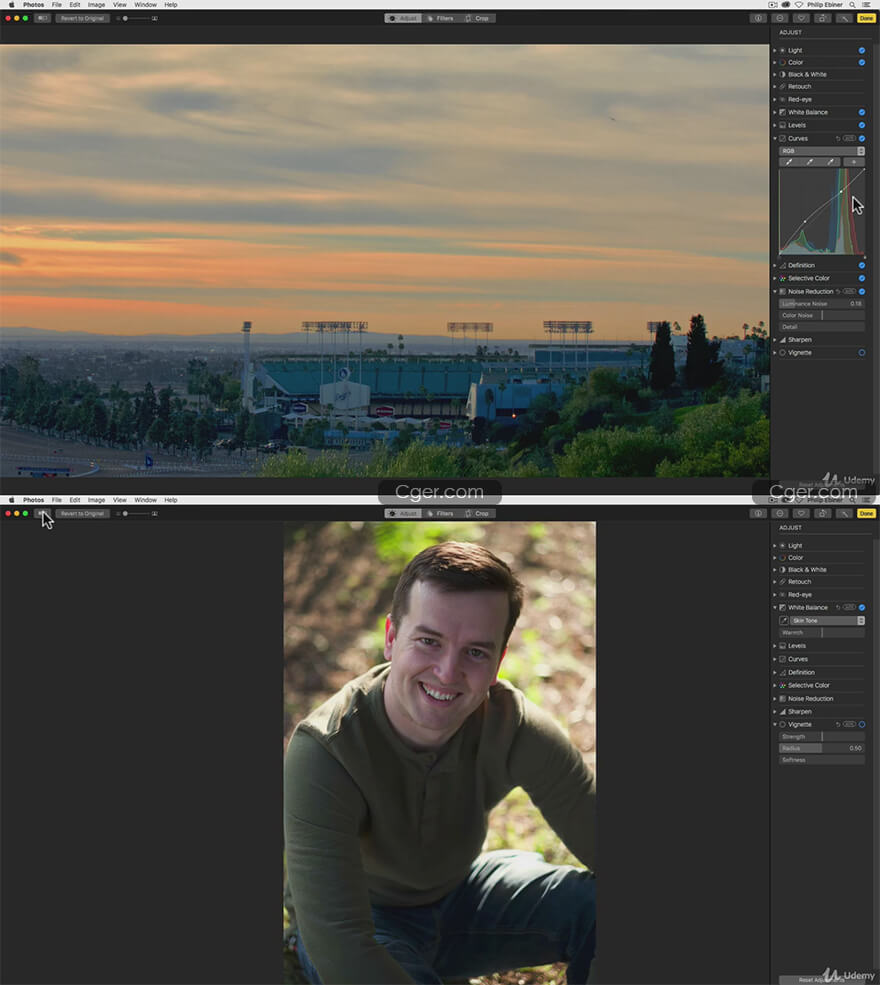The image size is (880, 985).
Task: Click the add point button in Curves
Action: pyautogui.click(x=853, y=162)
